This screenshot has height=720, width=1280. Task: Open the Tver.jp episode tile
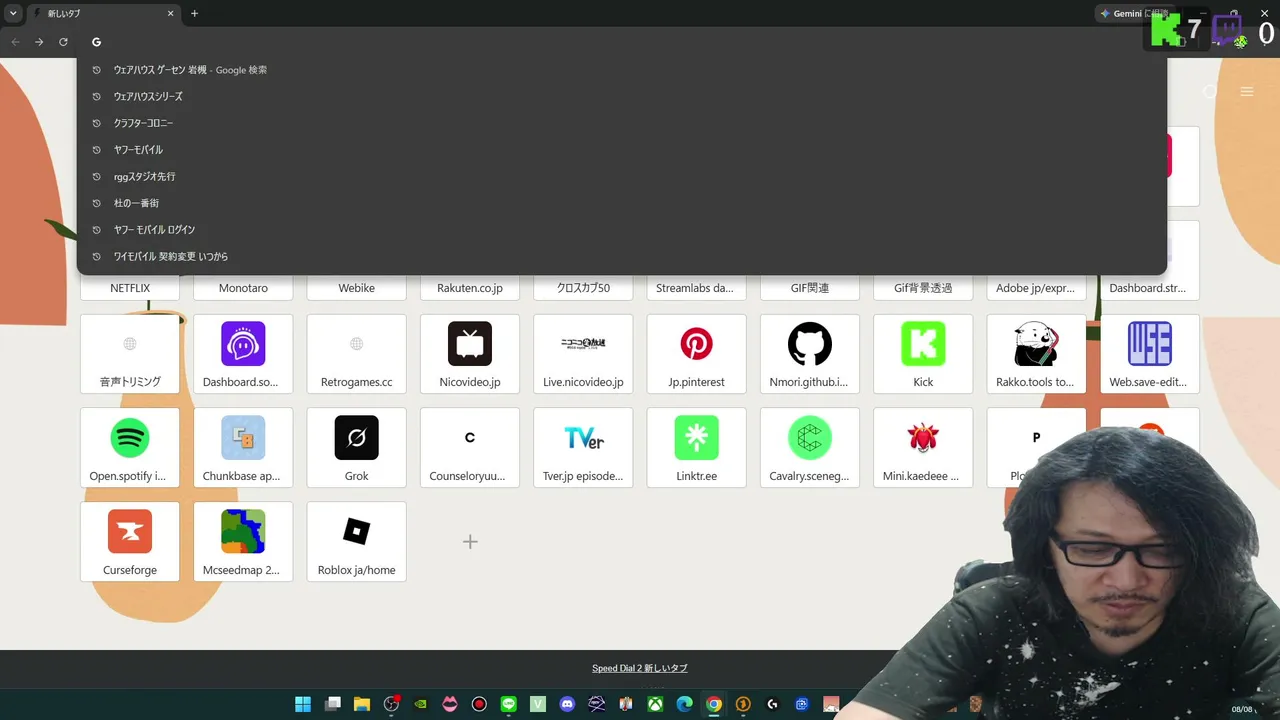click(583, 447)
